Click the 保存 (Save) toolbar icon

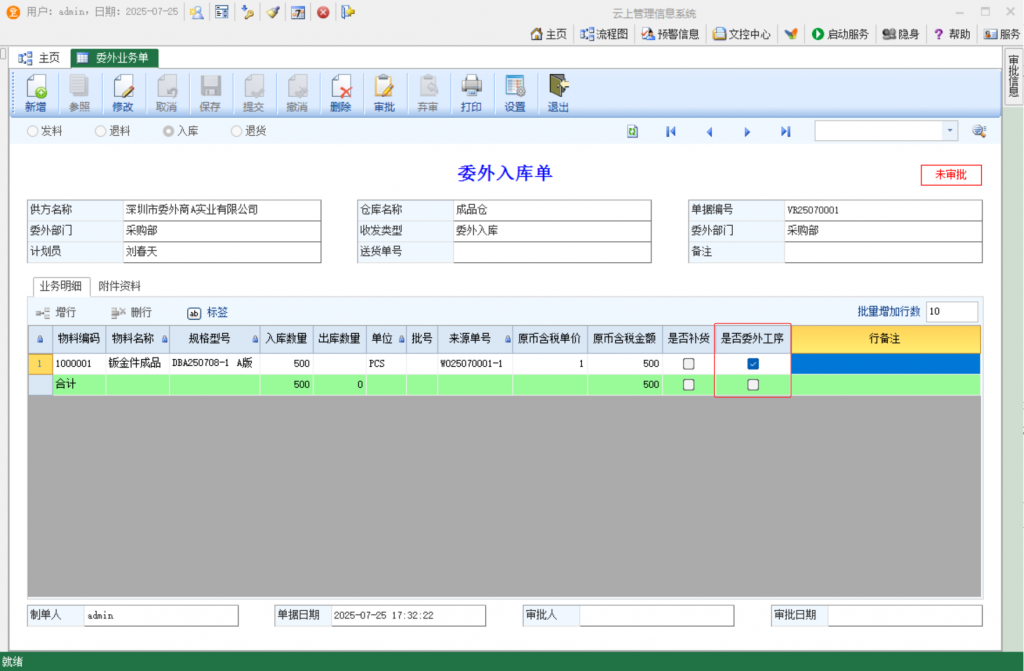tap(210, 93)
